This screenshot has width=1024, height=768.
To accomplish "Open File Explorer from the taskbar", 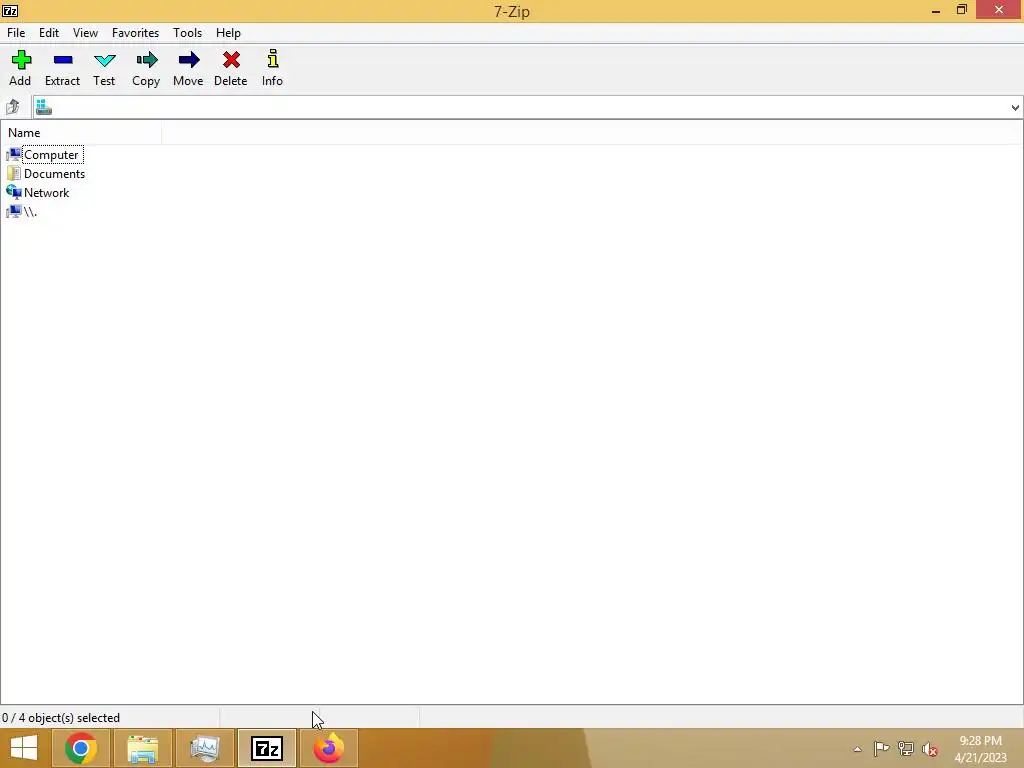I will [x=142, y=748].
